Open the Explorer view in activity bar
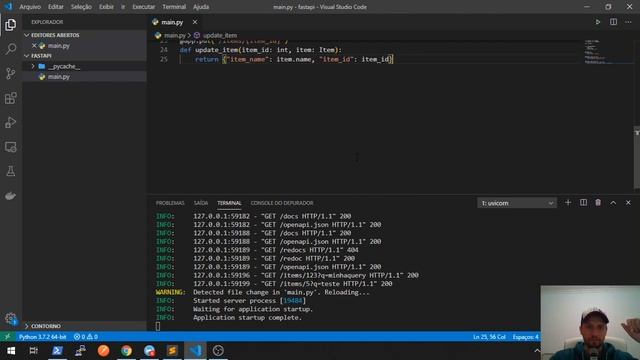This screenshot has width=640, height=360. pyautogui.click(x=11, y=25)
